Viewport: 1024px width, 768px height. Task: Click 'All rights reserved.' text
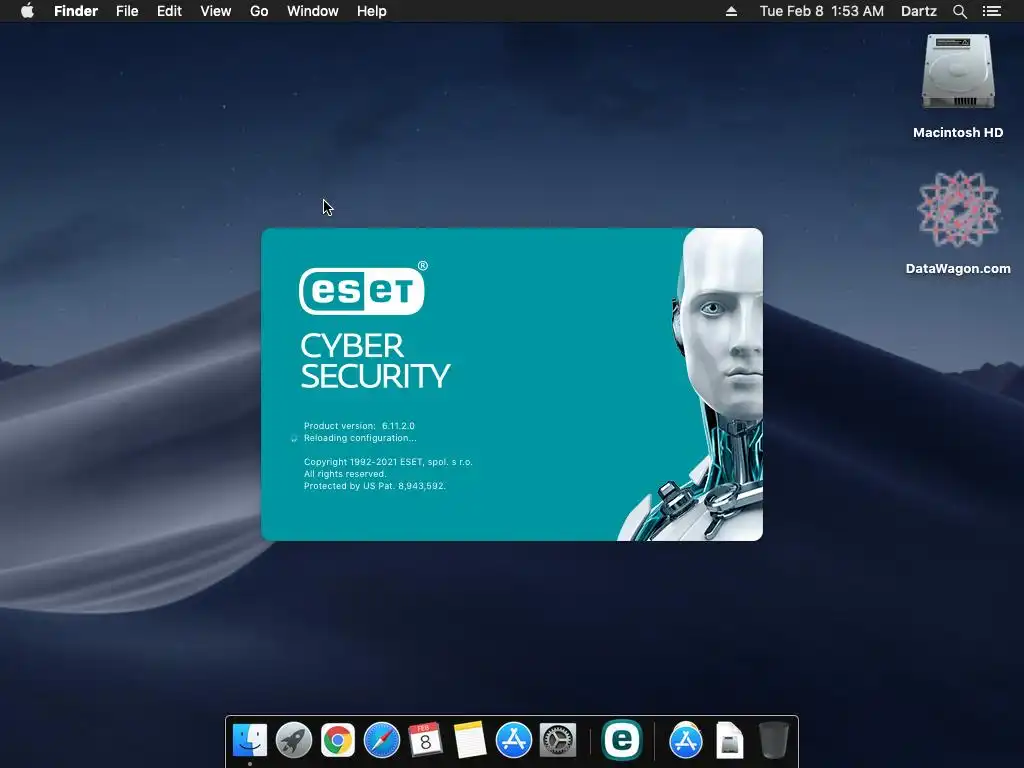(x=345, y=474)
